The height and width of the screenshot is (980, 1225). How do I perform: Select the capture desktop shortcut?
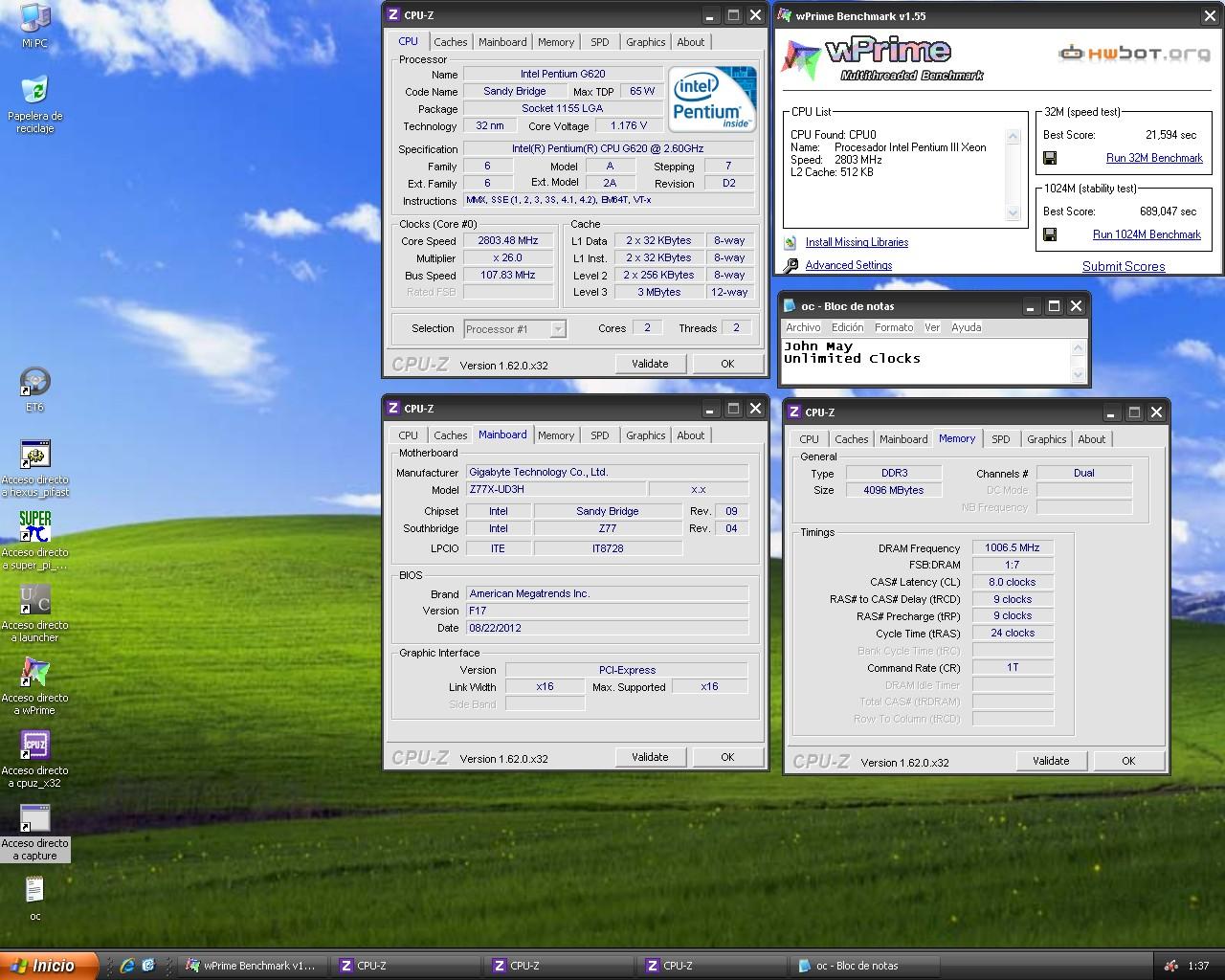[x=34, y=818]
